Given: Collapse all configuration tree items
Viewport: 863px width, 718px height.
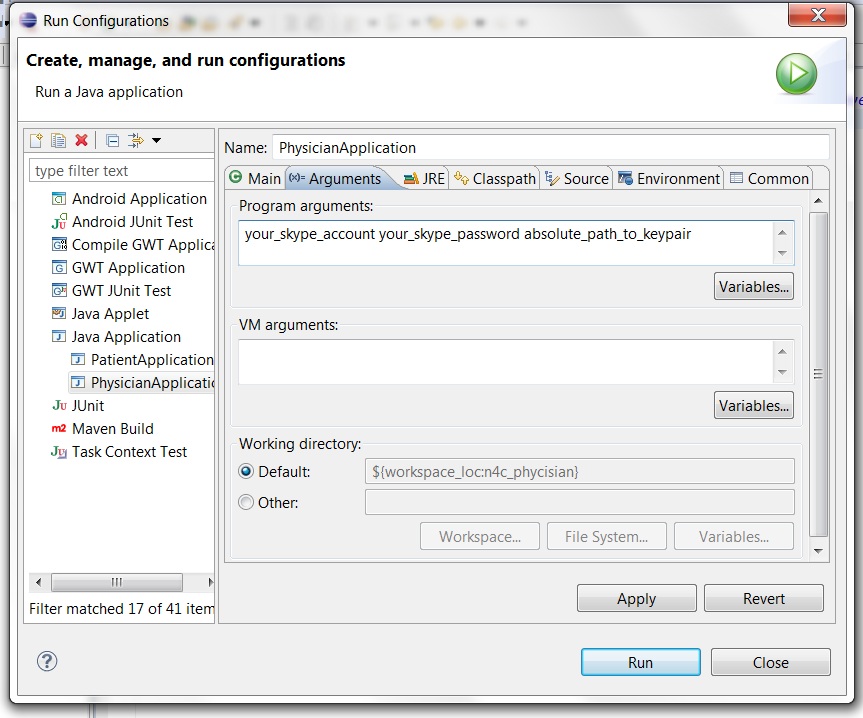Looking at the screenshot, I should pyautogui.click(x=112, y=141).
